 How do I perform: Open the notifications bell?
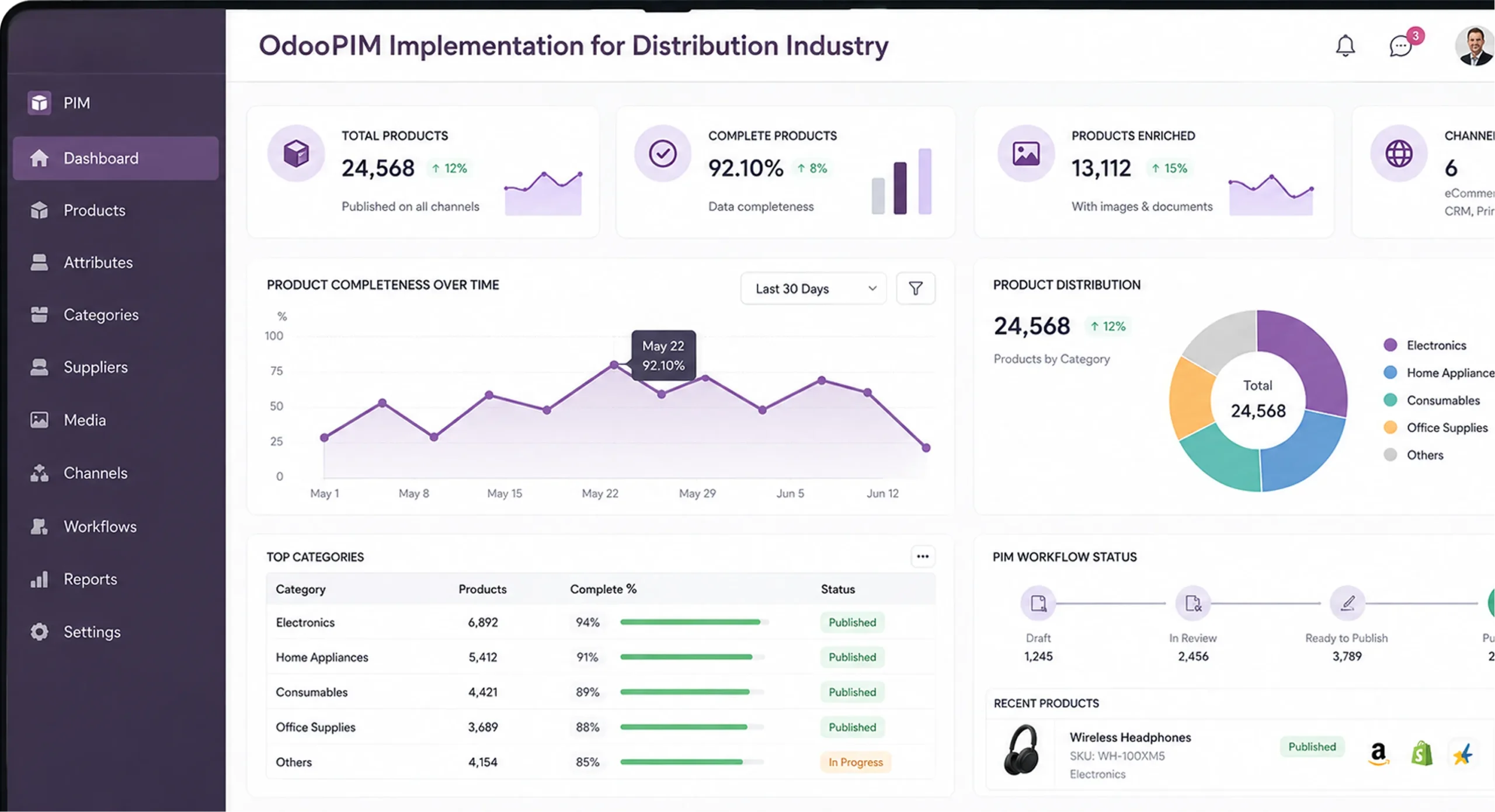pyautogui.click(x=1345, y=46)
